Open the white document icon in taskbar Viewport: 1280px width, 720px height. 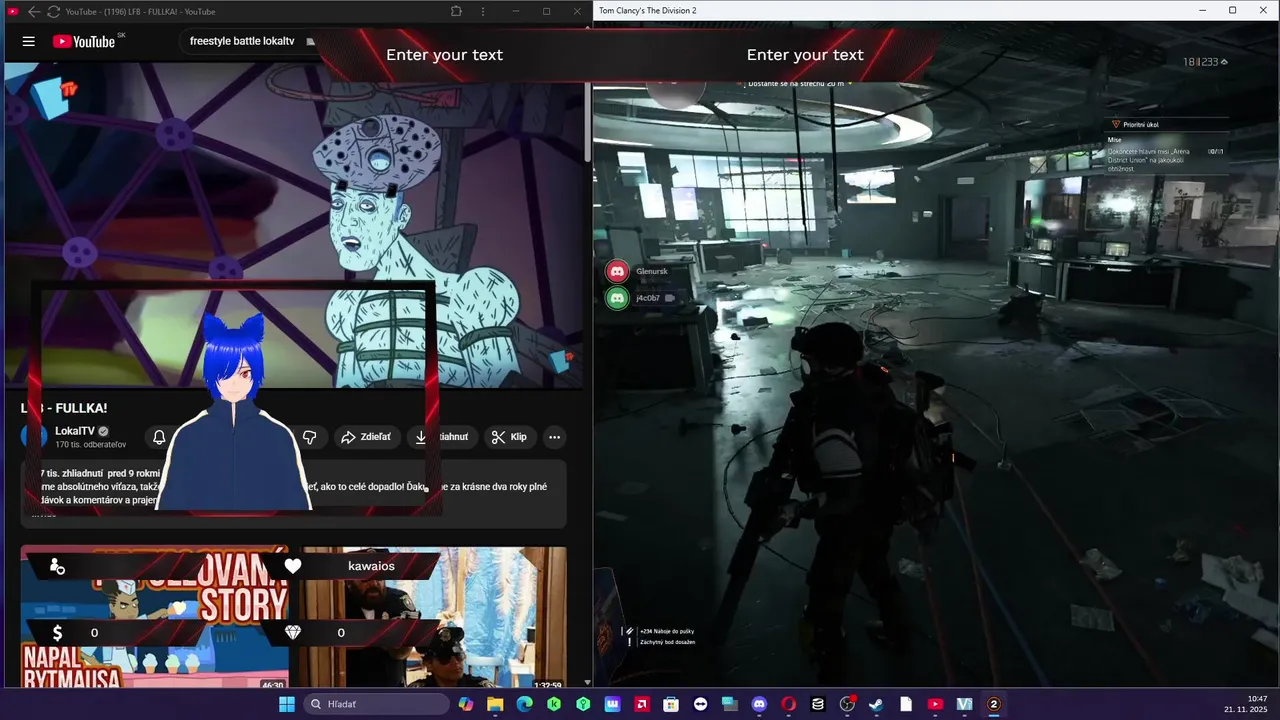[906, 704]
